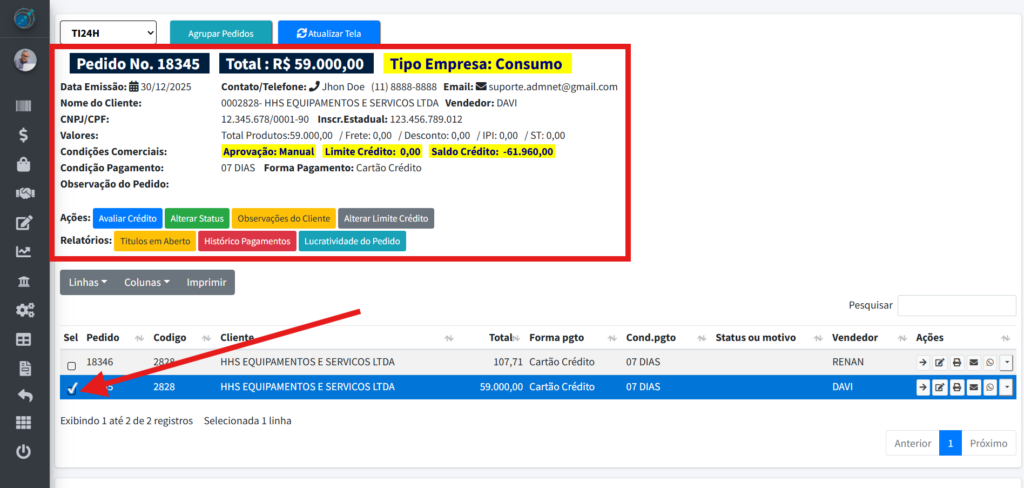Go to the Próximo page

[x=989, y=443]
